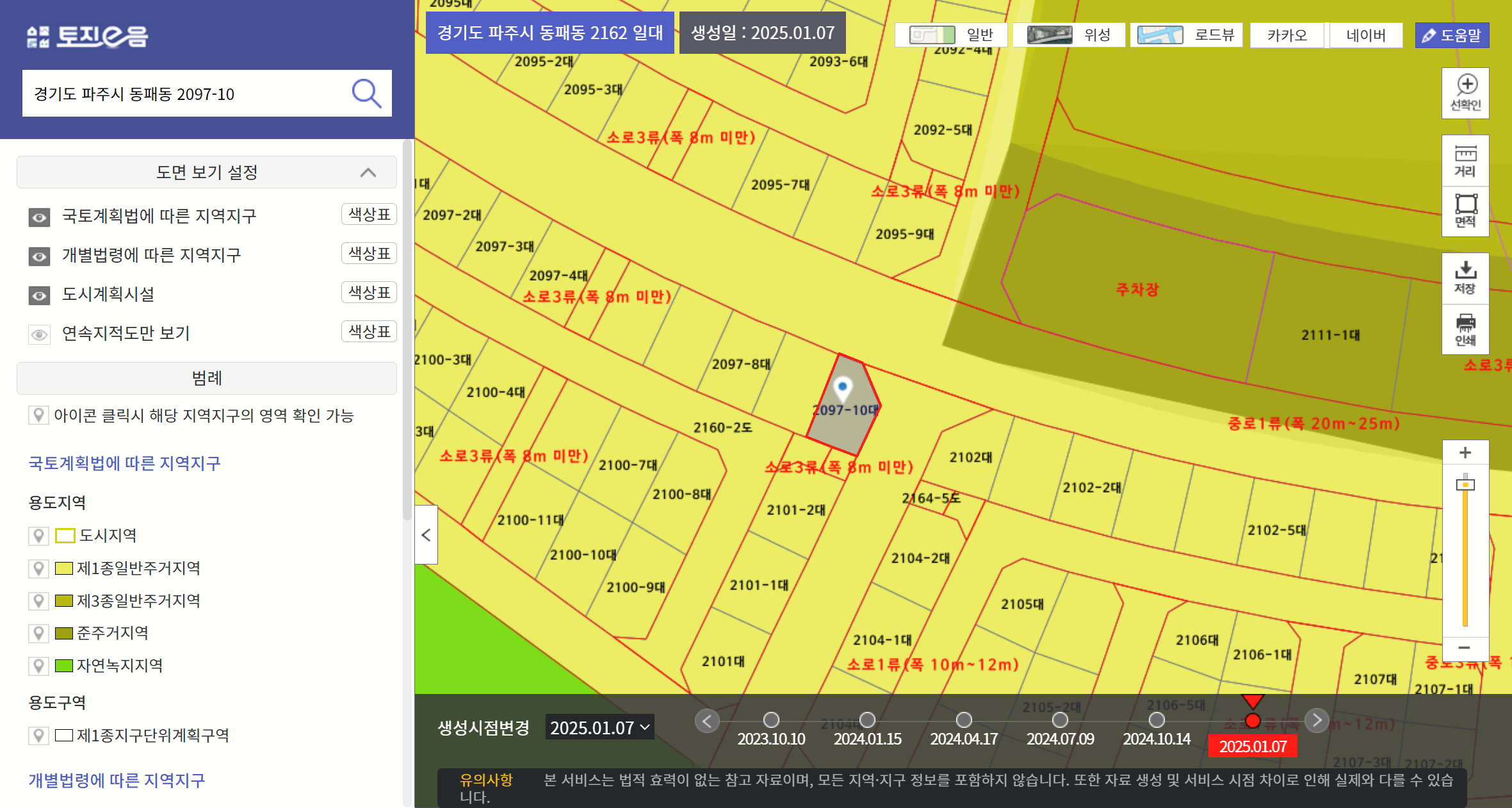Open the 도움말 help button

tap(1451, 35)
